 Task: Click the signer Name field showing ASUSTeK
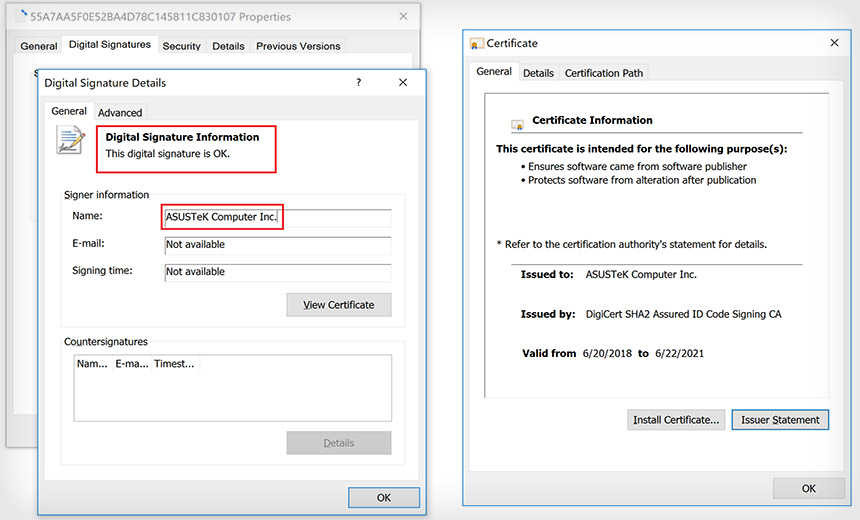(x=278, y=217)
